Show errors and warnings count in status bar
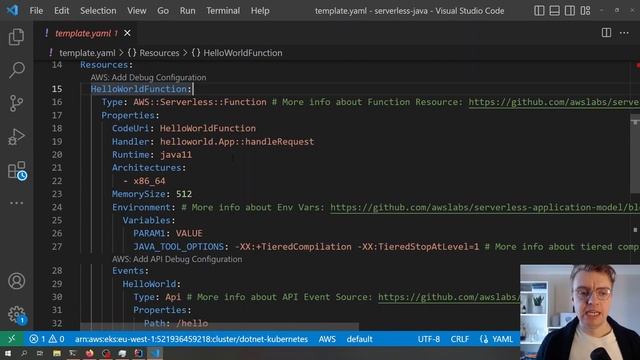The height and width of the screenshot is (360, 640). pyautogui.click(x=47, y=339)
